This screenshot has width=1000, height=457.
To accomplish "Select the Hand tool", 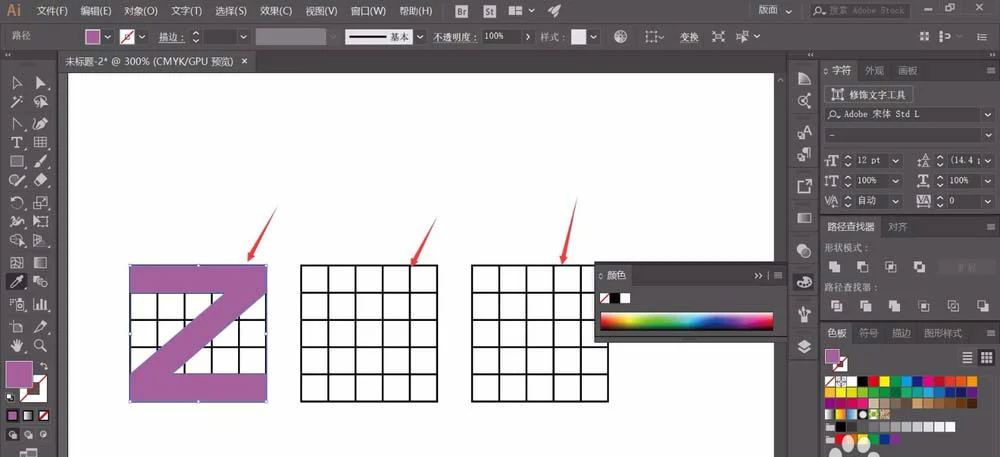I will 17,345.
